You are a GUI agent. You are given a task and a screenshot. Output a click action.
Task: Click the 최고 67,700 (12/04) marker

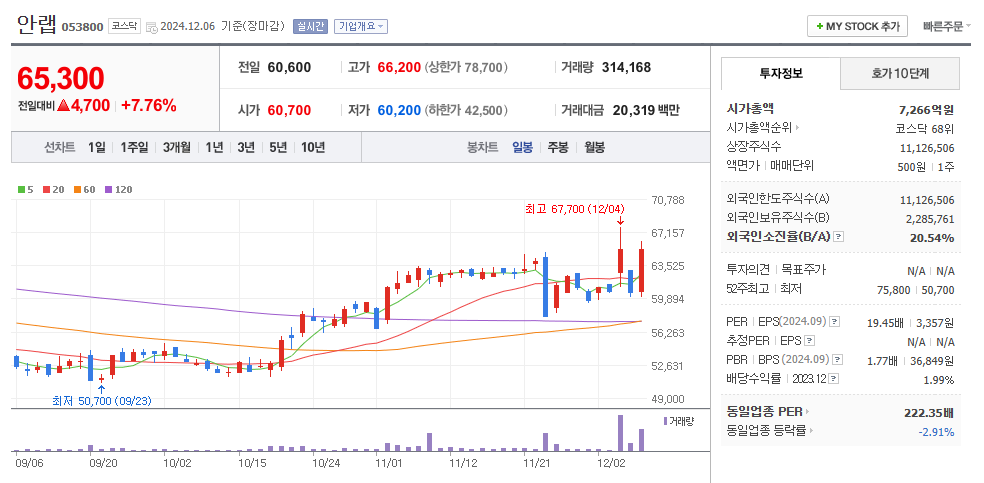[x=575, y=208]
